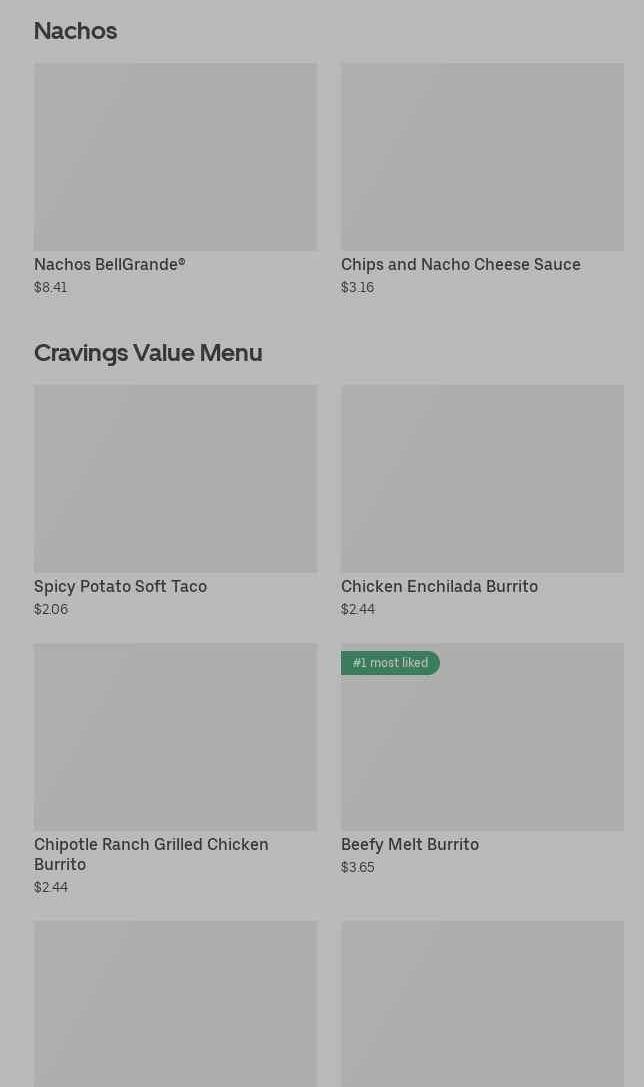Select the Beefy Melt Burrito title text
Image resolution: width=644 pixels, height=1087 pixels.
tap(409, 844)
